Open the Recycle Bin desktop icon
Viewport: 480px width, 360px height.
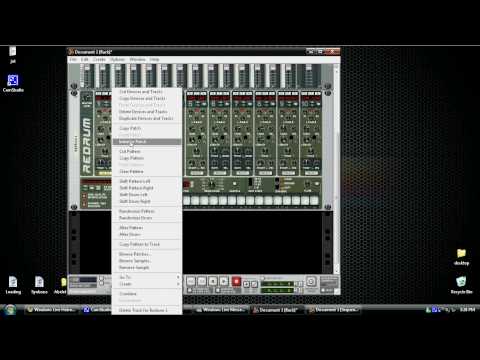click(461, 285)
